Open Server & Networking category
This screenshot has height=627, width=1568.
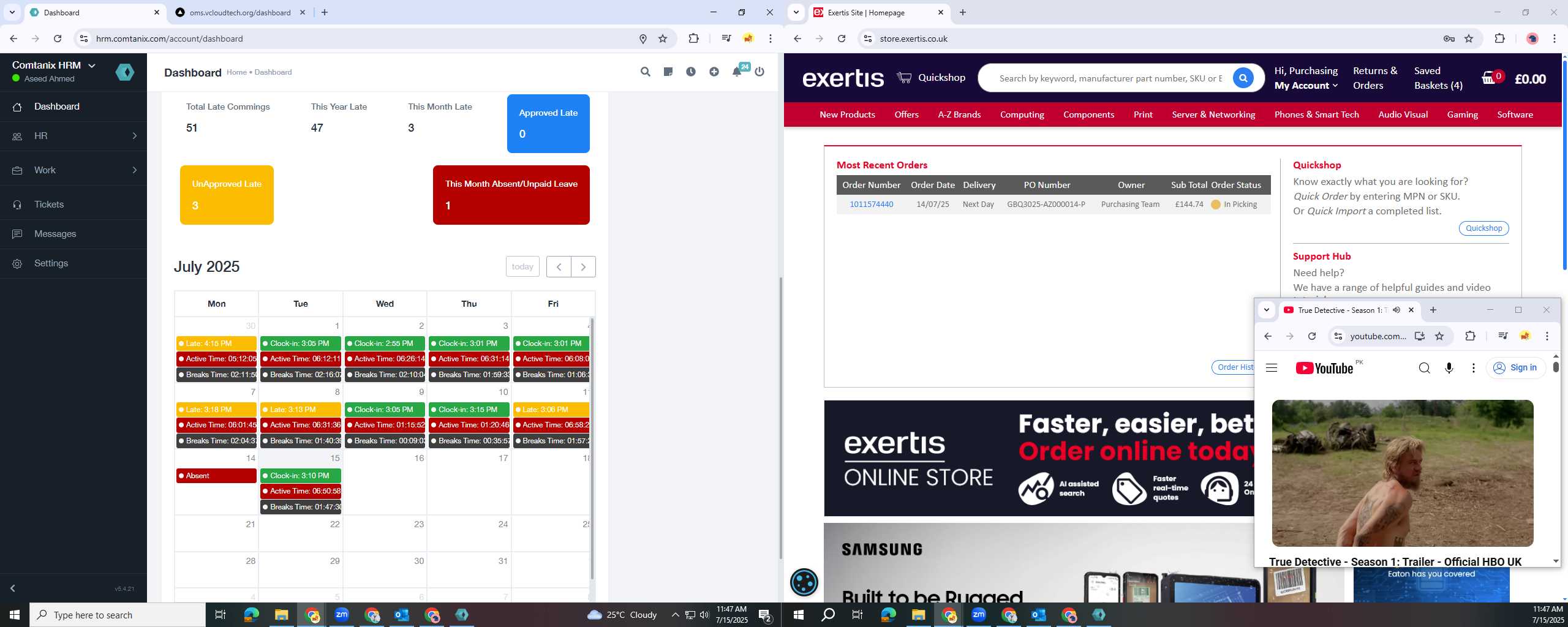[x=1213, y=115]
